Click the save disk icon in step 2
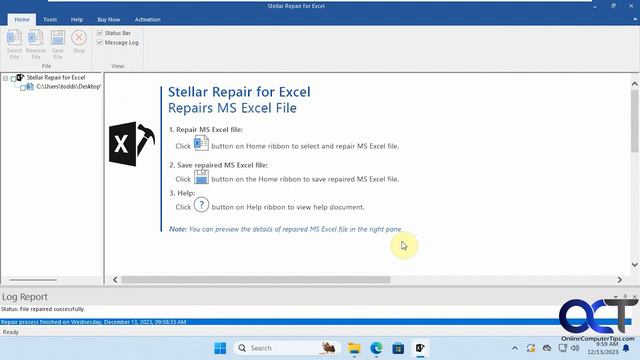Screen dimensions: 640x360 pos(201,177)
